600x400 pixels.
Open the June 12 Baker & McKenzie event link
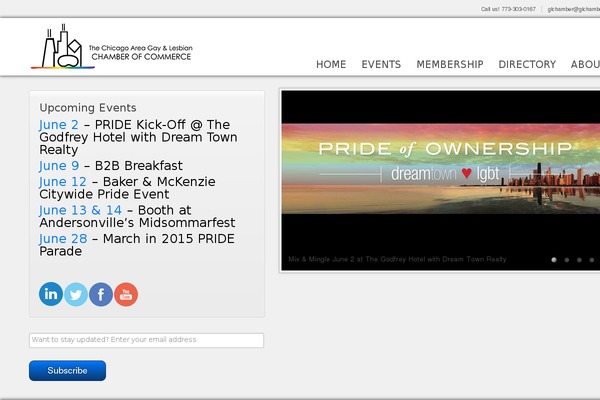63,182
